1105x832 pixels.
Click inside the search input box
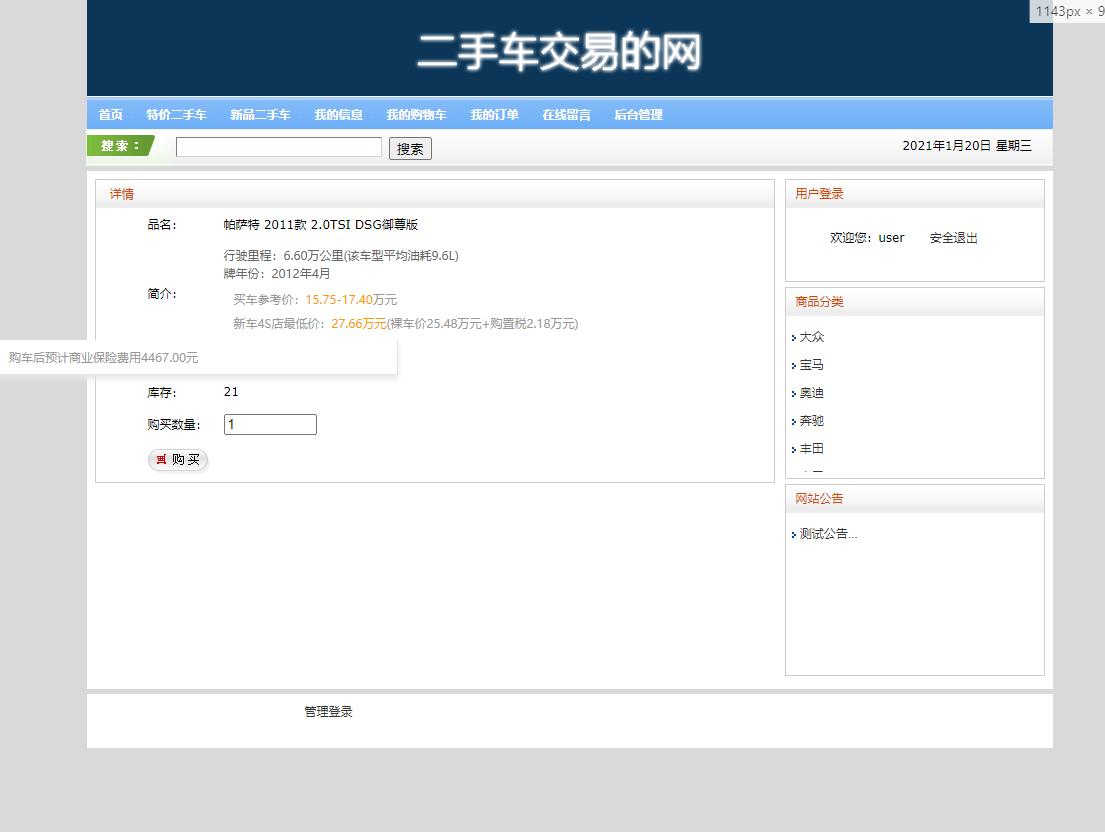click(x=278, y=146)
